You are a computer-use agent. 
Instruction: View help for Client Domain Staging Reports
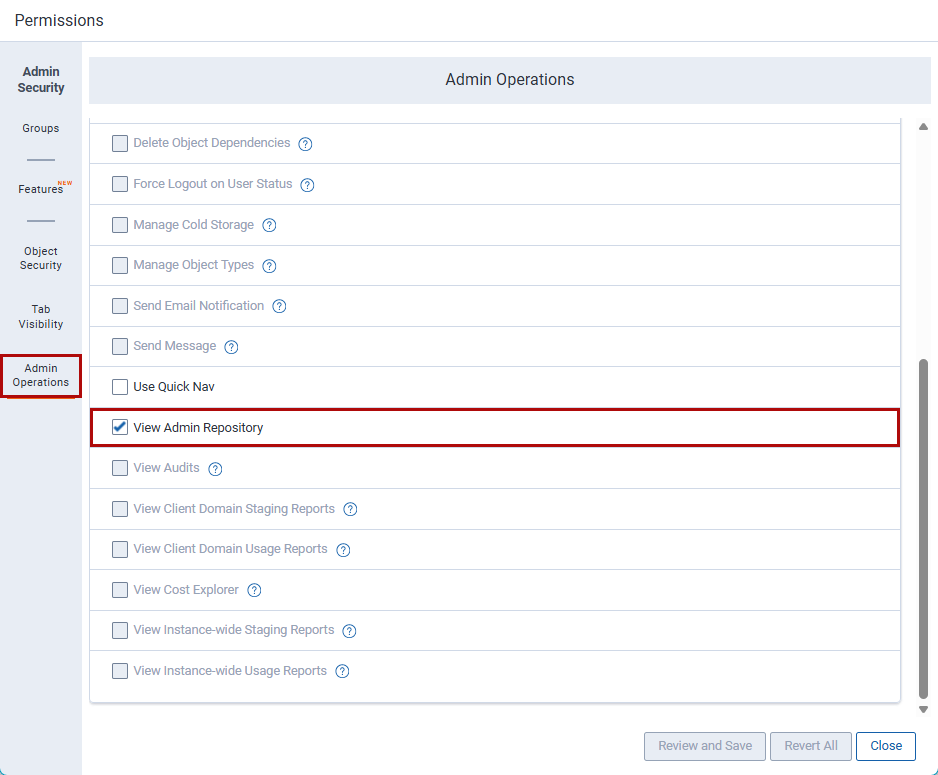(350, 509)
